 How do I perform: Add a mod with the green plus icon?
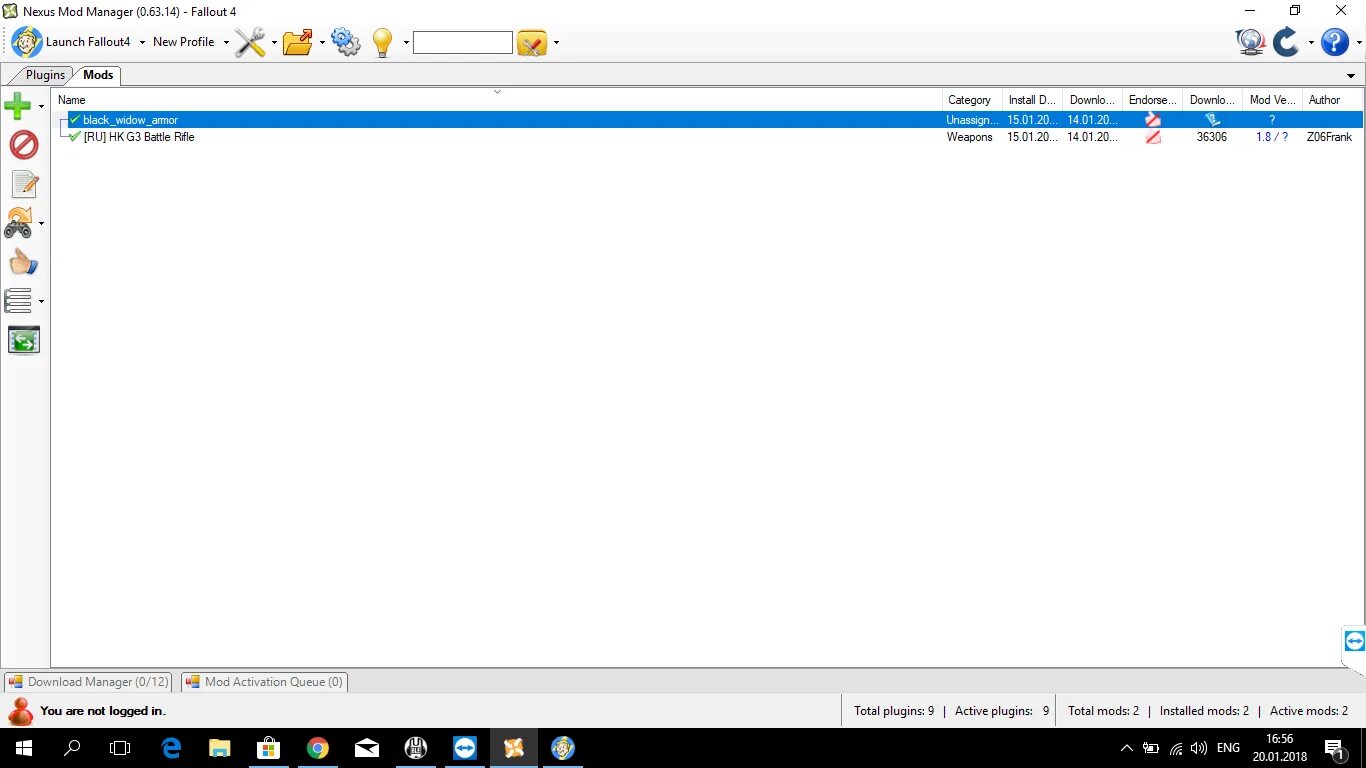18,106
